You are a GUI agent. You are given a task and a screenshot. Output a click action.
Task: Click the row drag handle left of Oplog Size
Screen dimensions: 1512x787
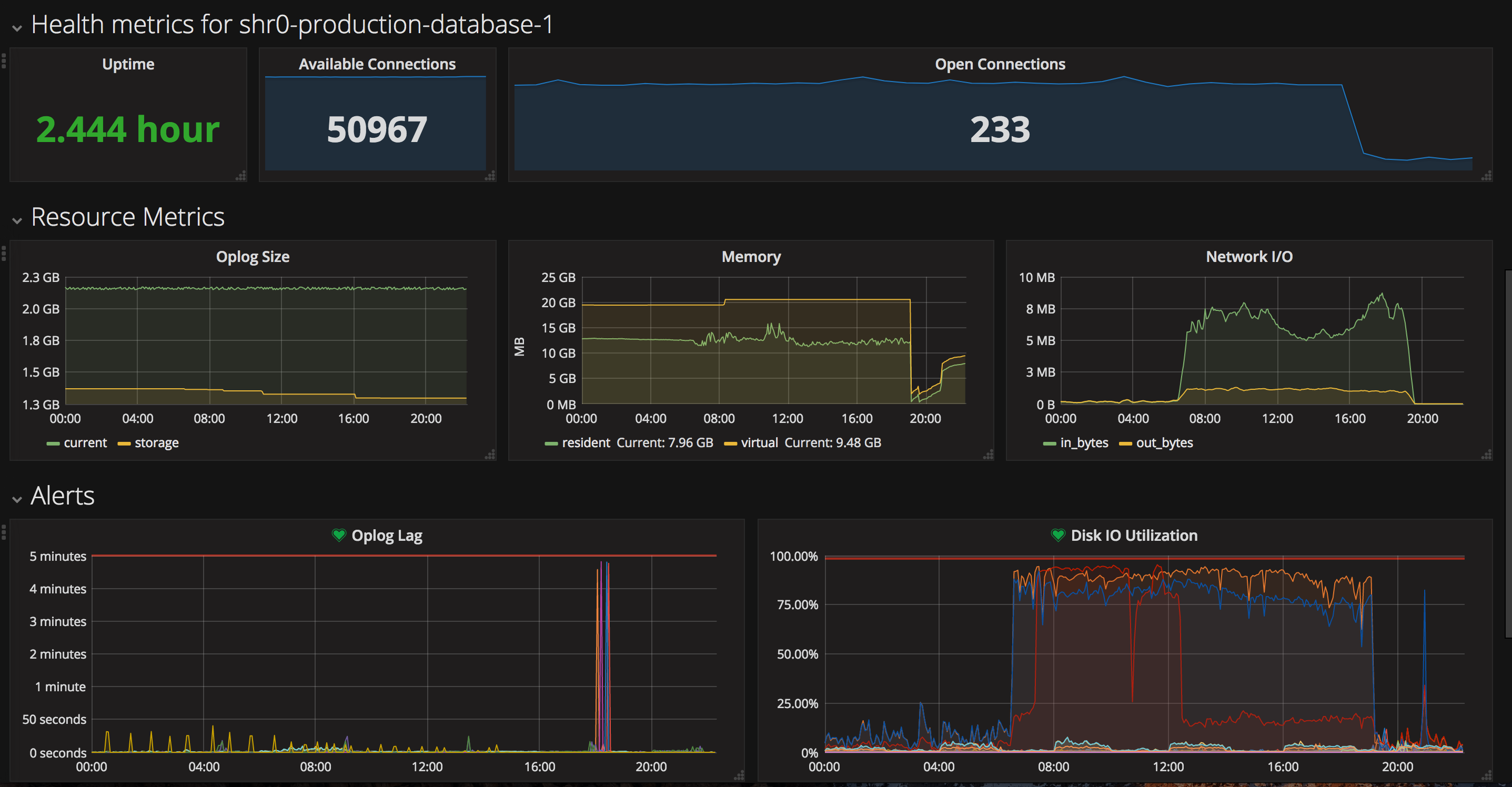4,253
